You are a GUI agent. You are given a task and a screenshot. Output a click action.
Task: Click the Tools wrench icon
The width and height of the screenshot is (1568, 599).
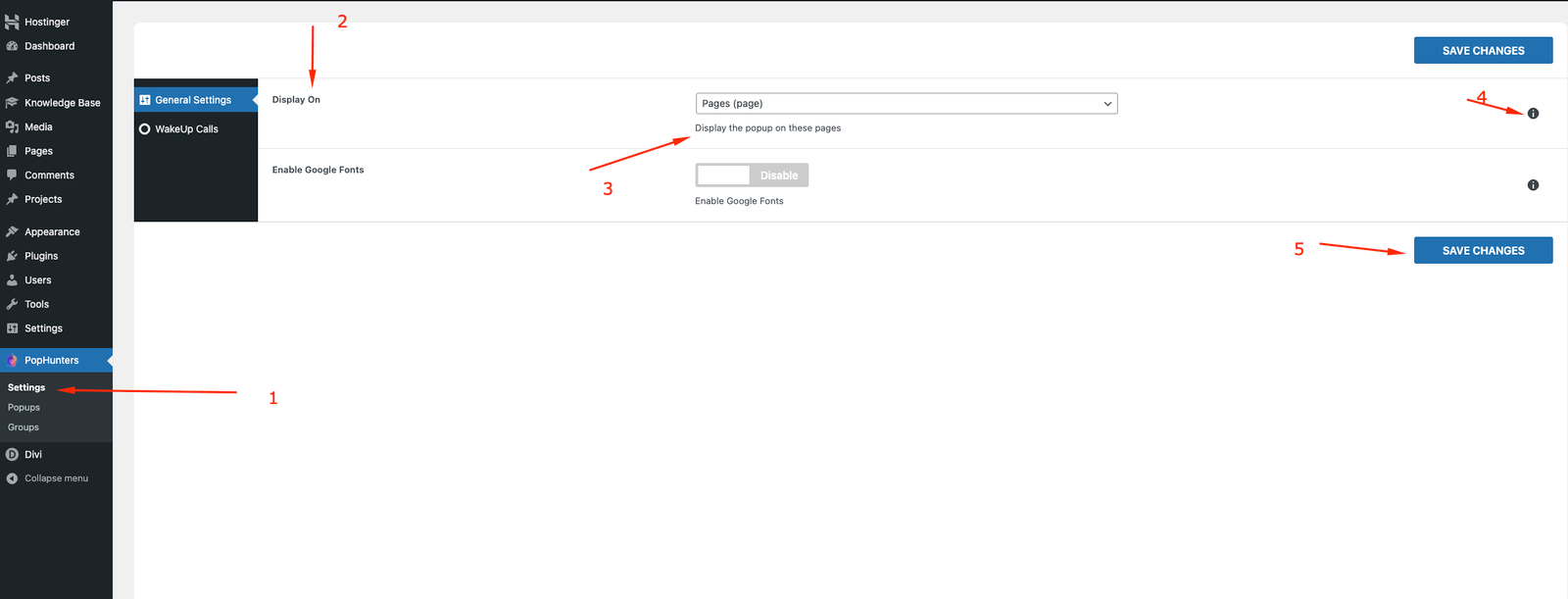tap(12, 304)
